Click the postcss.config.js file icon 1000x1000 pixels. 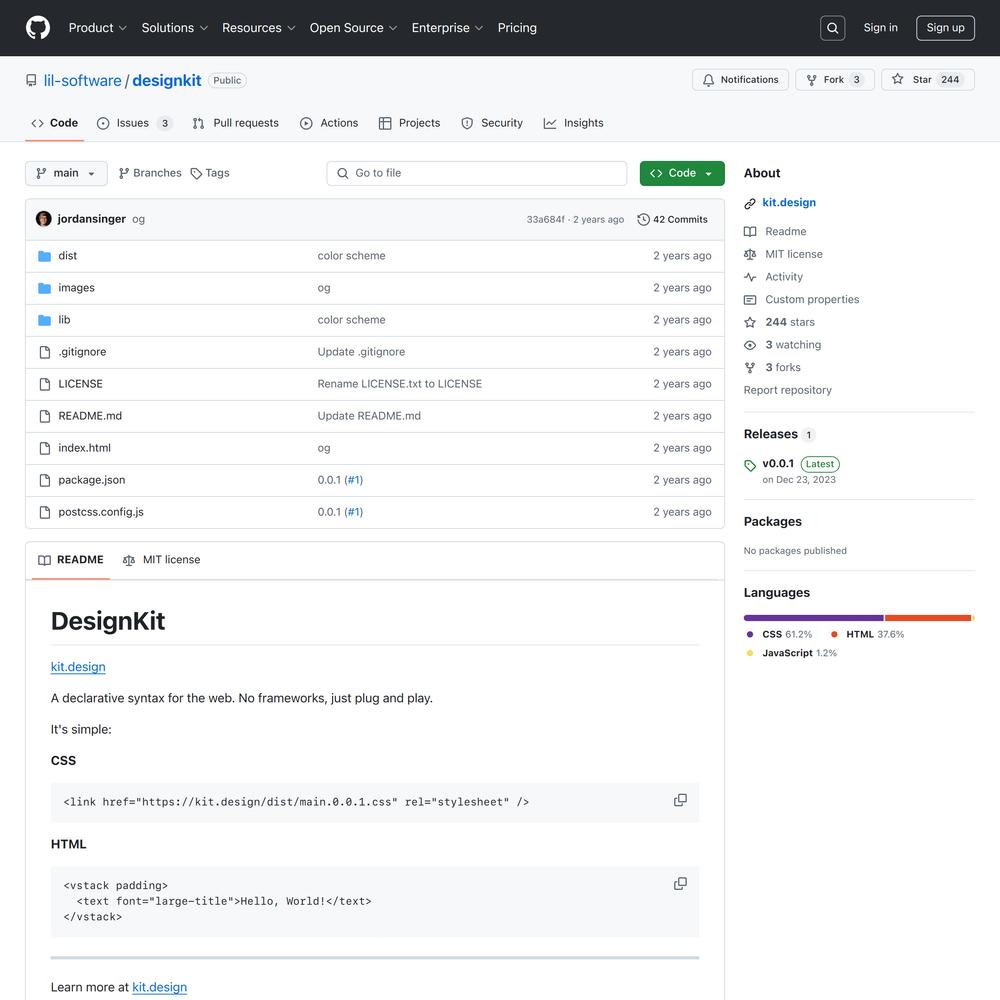tap(45, 512)
